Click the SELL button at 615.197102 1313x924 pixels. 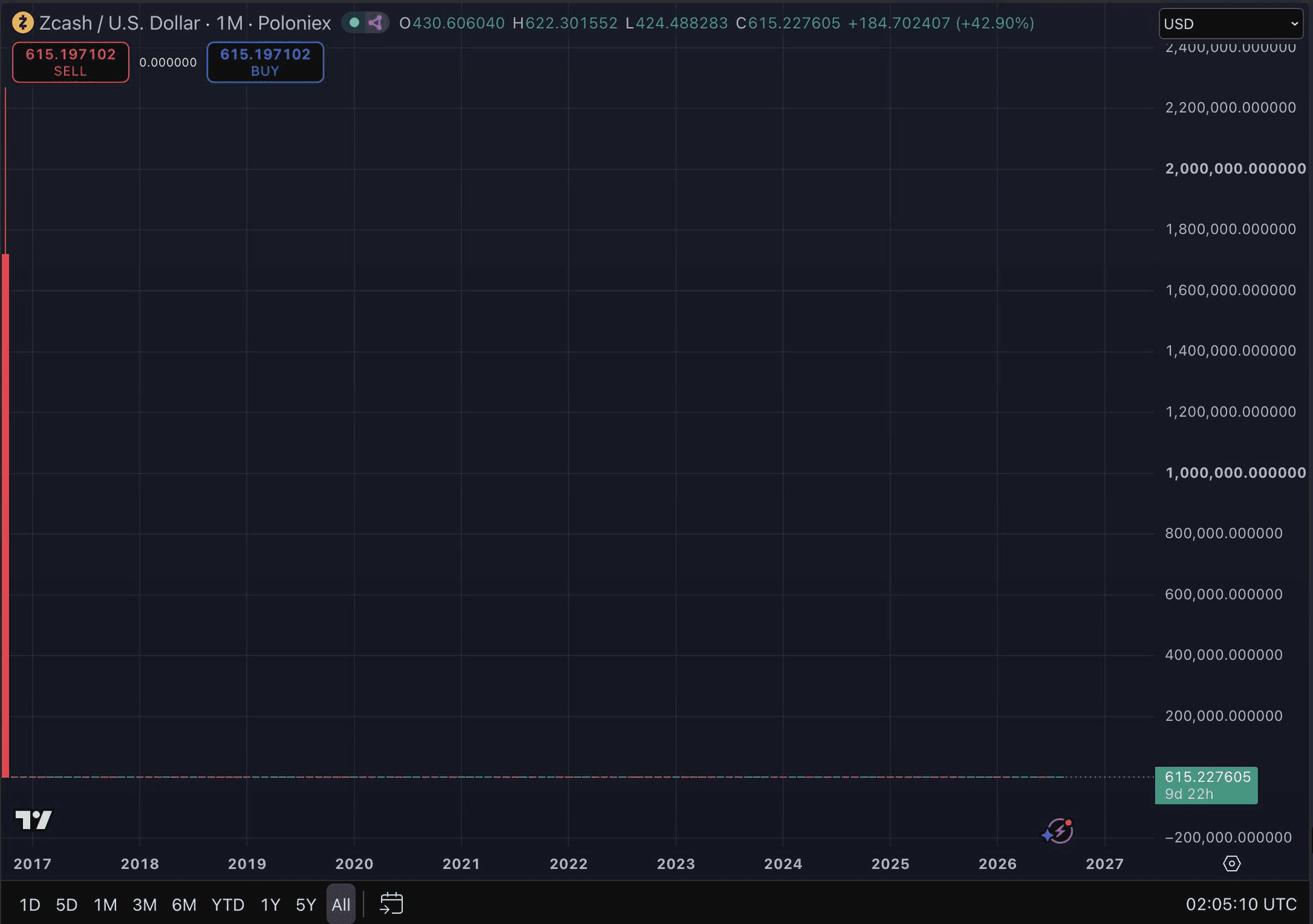(x=71, y=62)
